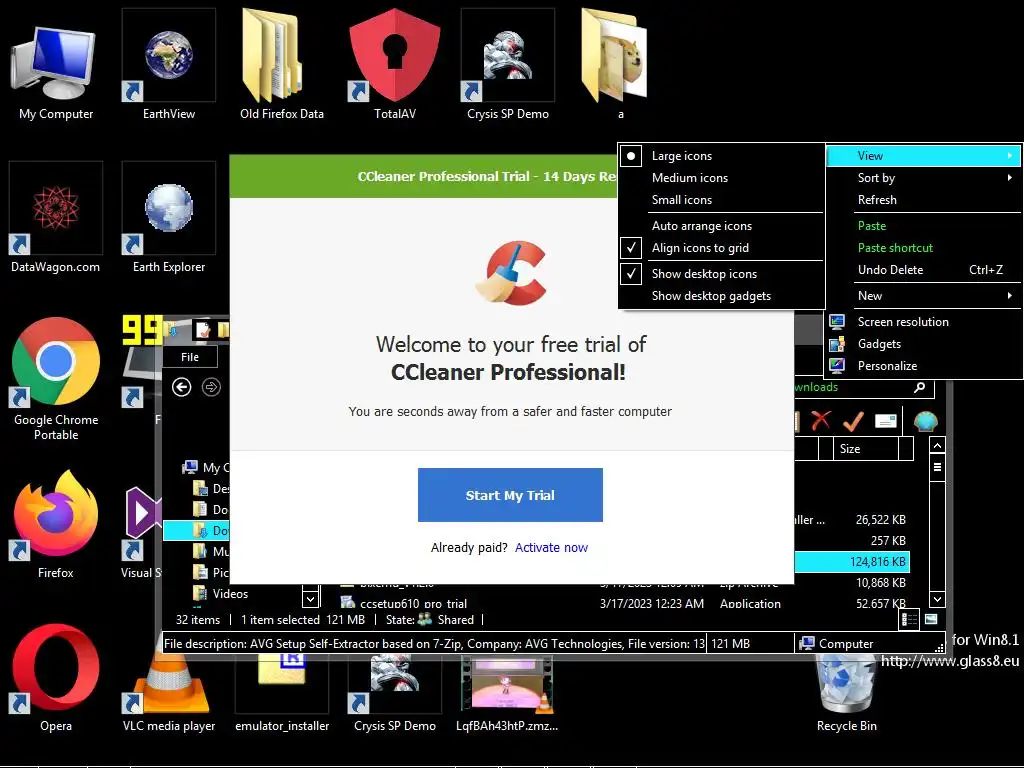The image size is (1024, 768).
Task: Click the properties icon in Explorer title bar
Action: [204, 330]
